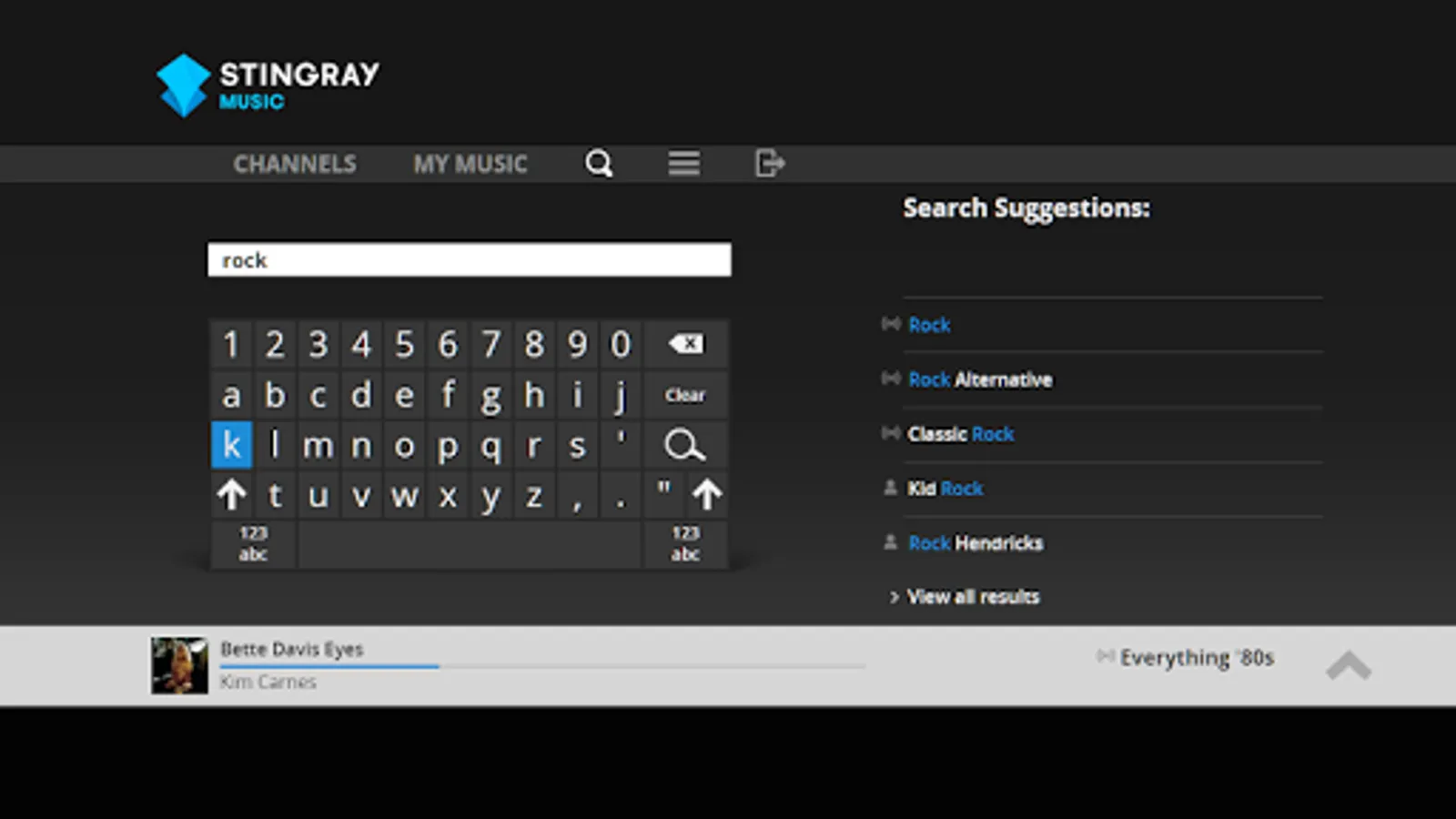Tap the letter o key
The width and height of the screenshot is (1456, 819).
point(405,445)
